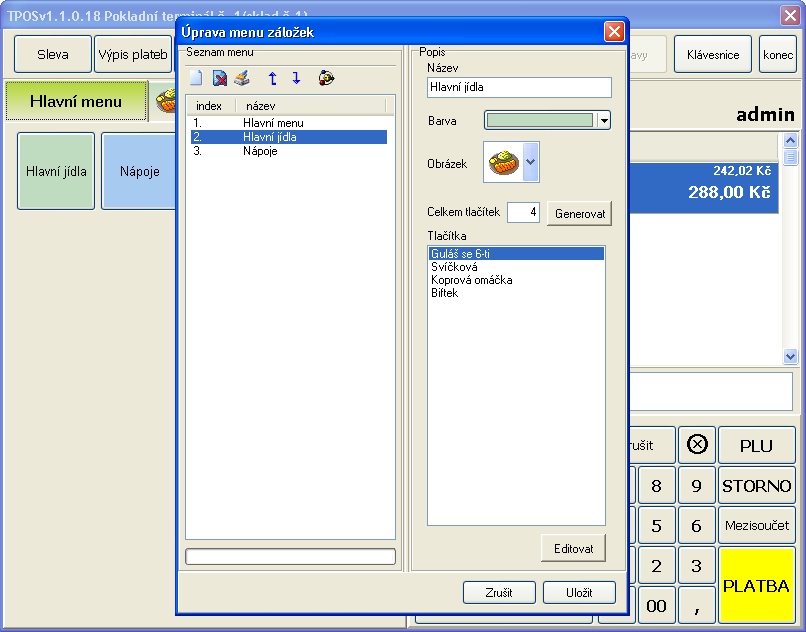Click the blue Nápoje tile
The width and height of the screenshot is (806, 632).
139,171
